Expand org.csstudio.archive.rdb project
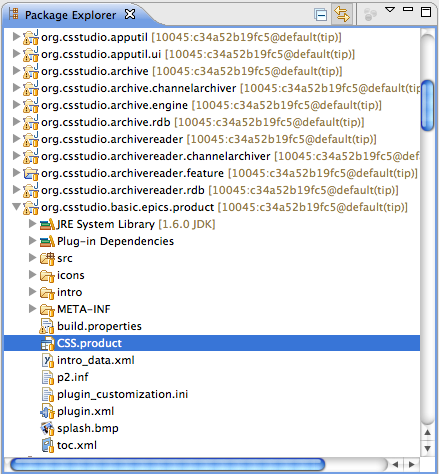The width and height of the screenshot is (439, 474). click(16, 121)
